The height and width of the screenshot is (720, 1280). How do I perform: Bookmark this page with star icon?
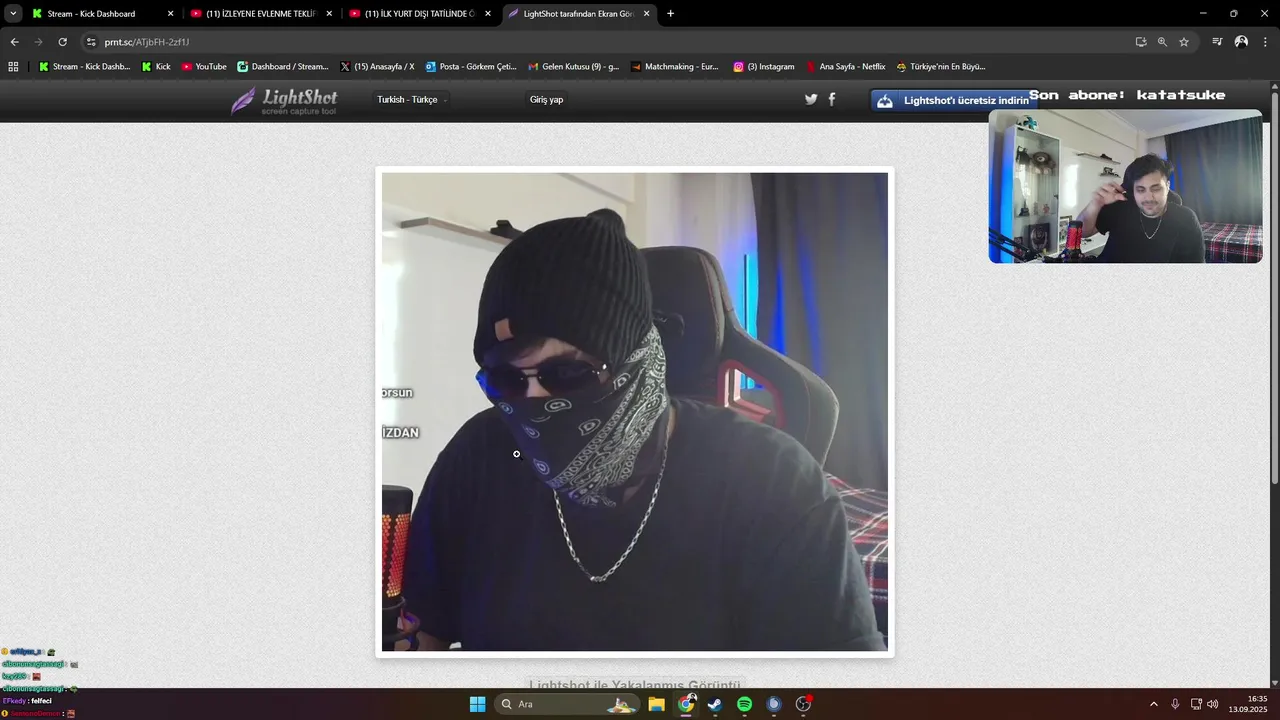(x=1184, y=42)
